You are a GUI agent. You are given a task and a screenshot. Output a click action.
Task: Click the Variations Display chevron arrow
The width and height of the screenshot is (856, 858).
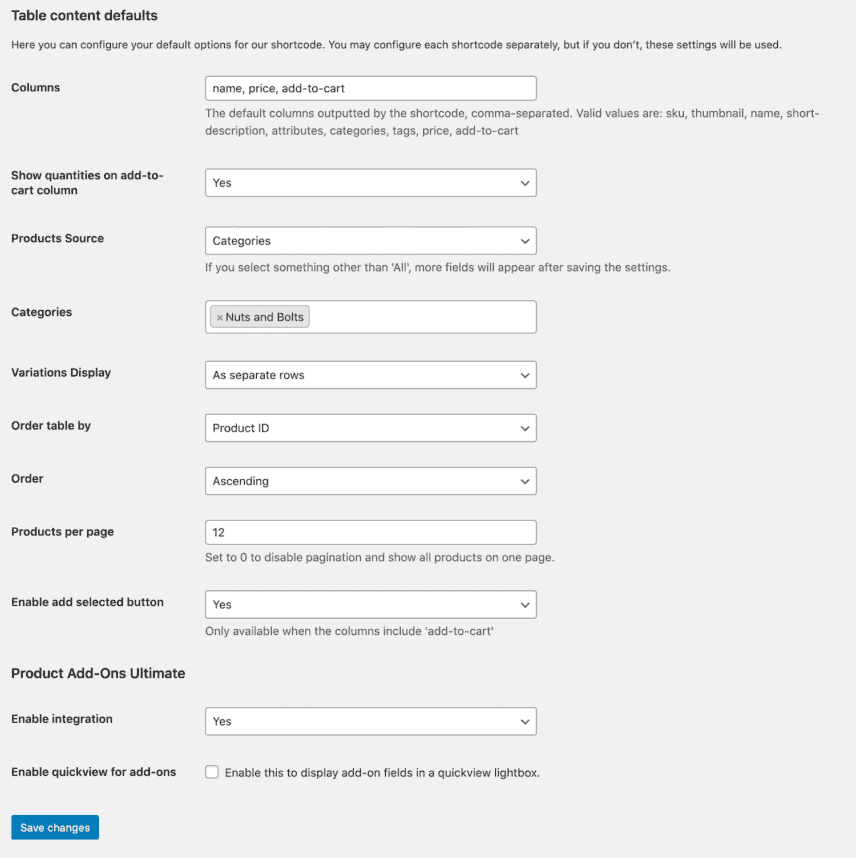pos(524,375)
